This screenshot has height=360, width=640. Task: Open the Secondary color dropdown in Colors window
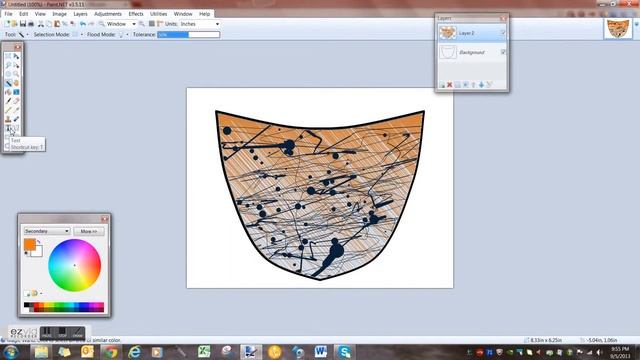(47, 231)
